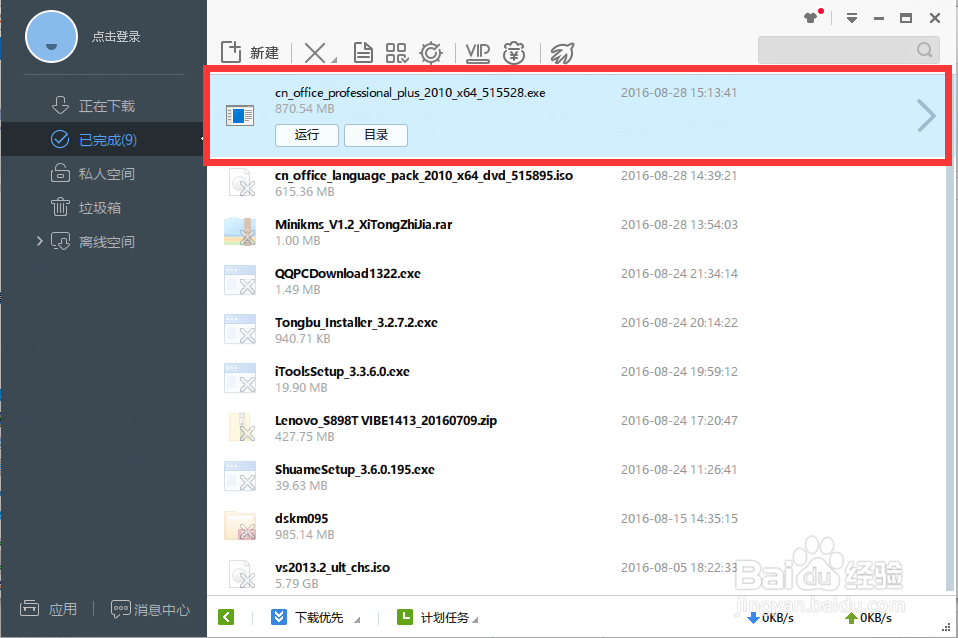Click user avatar to log in
Image resolution: width=958 pixels, height=638 pixels.
click(51, 37)
